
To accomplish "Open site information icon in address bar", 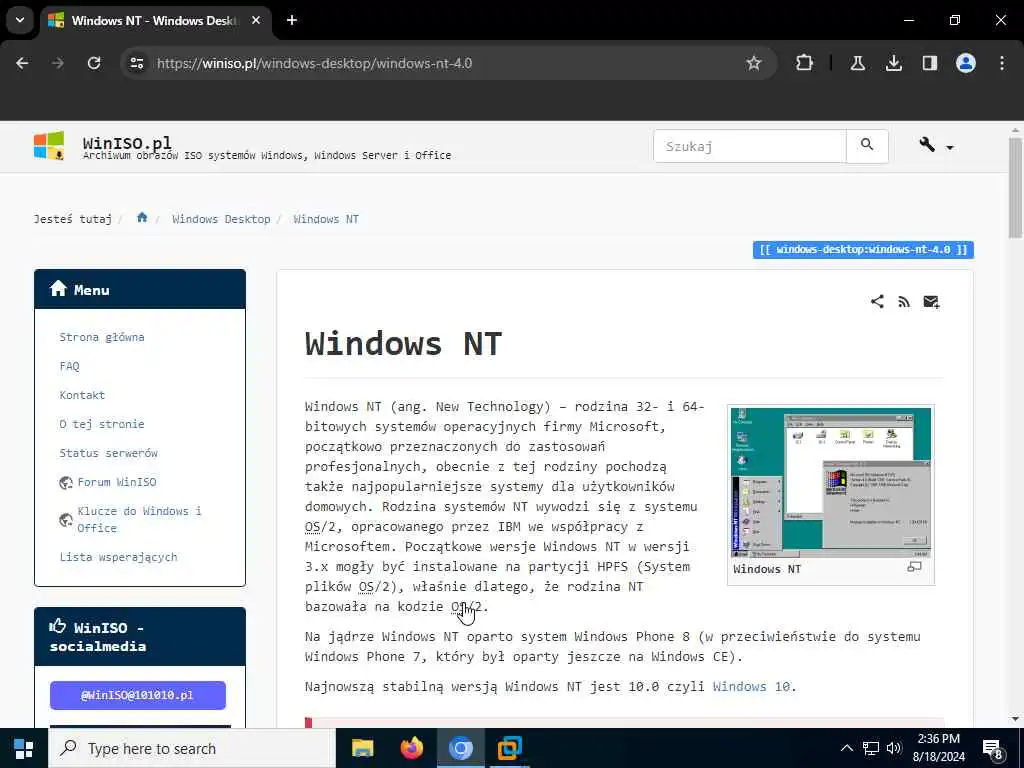I will (136, 63).
